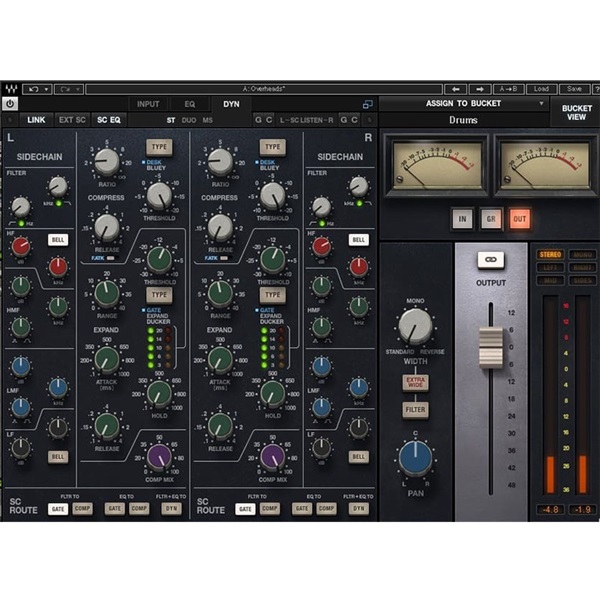600x600 pixels.
Task: Select STEREO meter monitor mode
Action: 550,254
